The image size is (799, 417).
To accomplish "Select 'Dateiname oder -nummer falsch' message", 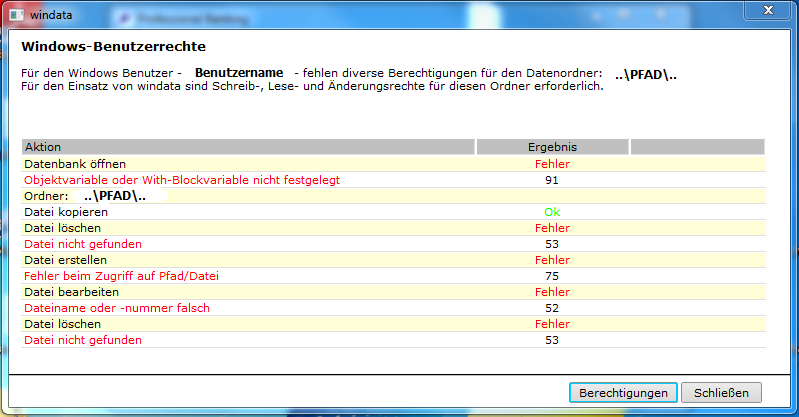I will pyautogui.click(x=117, y=308).
